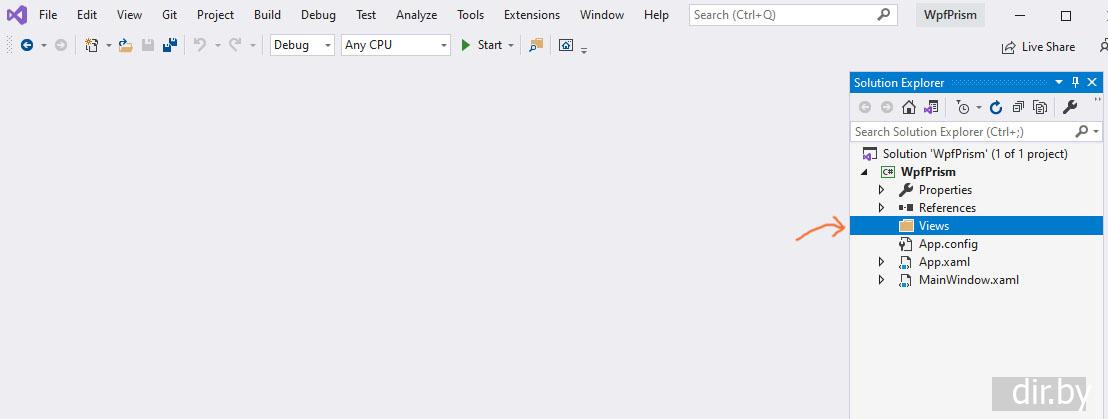
Task: Open the Tools menu
Action: (471, 15)
